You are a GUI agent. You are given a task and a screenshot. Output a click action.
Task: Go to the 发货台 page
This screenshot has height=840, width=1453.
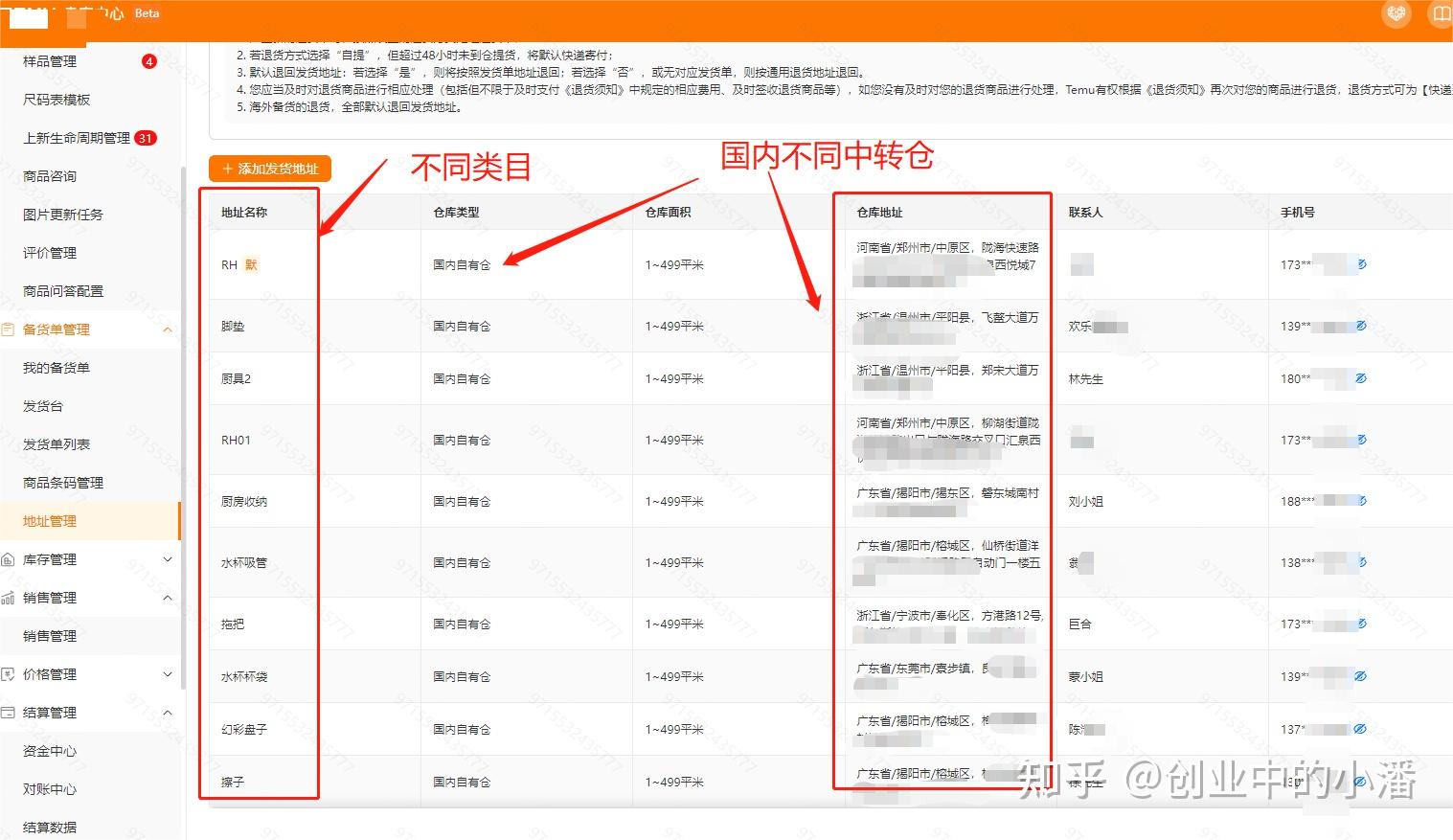point(43,406)
